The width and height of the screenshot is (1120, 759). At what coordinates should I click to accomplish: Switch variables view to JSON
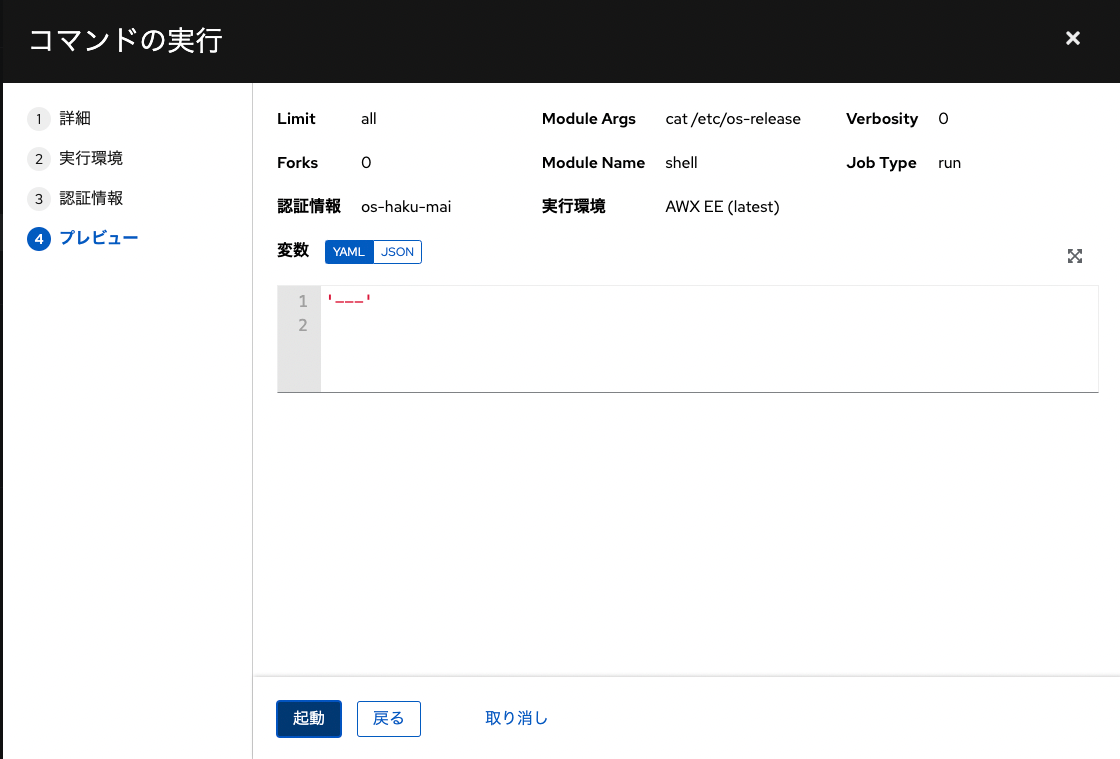click(397, 252)
